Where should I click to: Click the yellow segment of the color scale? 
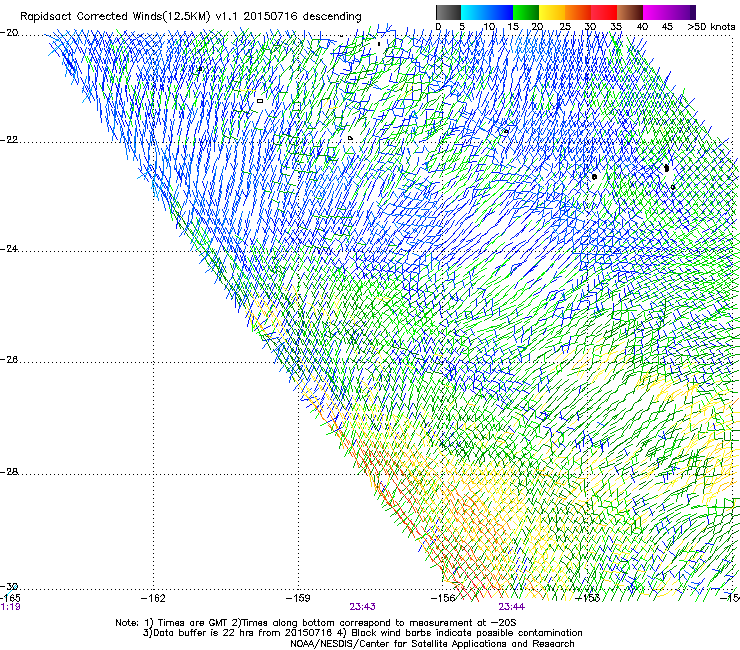click(x=552, y=12)
